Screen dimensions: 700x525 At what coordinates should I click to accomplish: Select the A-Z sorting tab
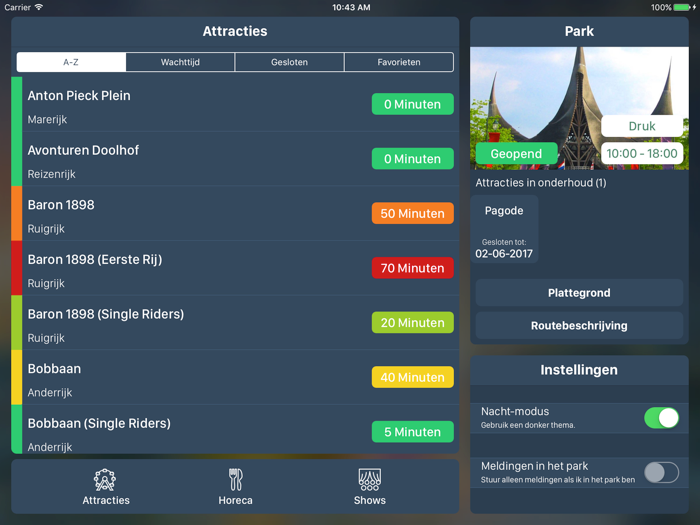click(x=71, y=62)
